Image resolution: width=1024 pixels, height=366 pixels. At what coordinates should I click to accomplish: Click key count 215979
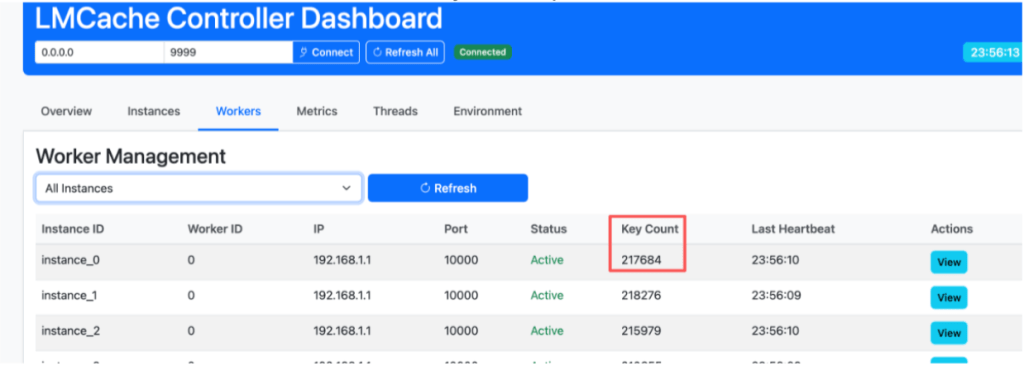641,331
